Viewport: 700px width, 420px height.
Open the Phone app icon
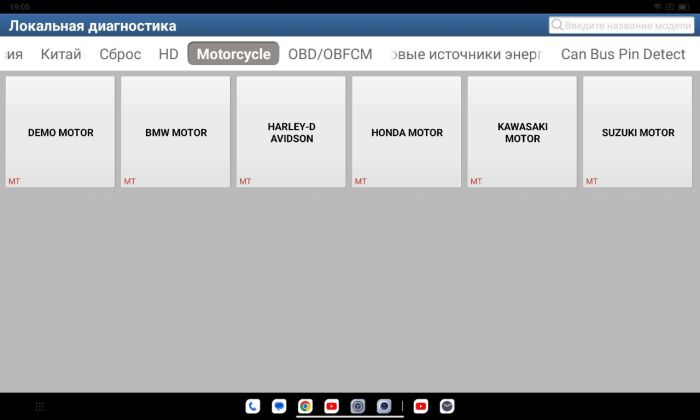pyautogui.click(x=253, y=406)
